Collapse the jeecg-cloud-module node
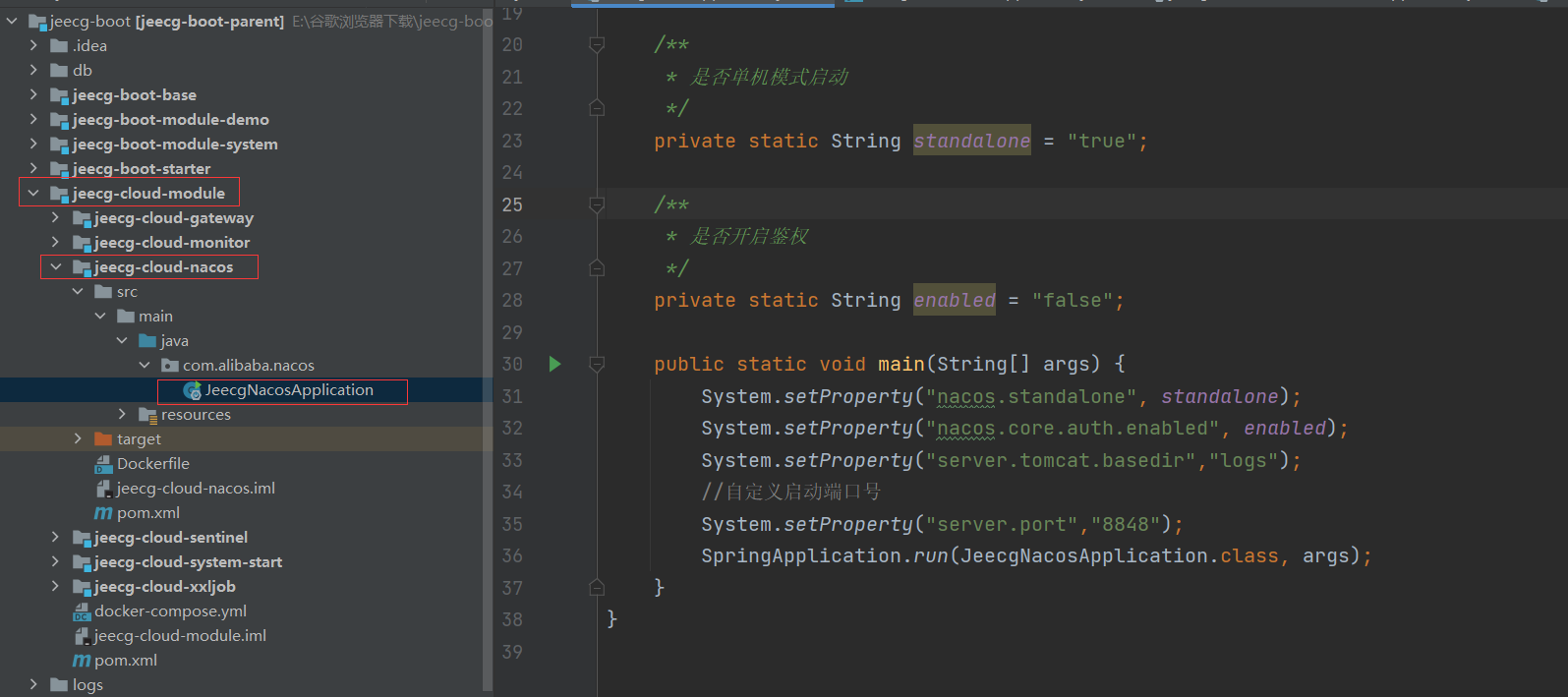 pos(33,194)
